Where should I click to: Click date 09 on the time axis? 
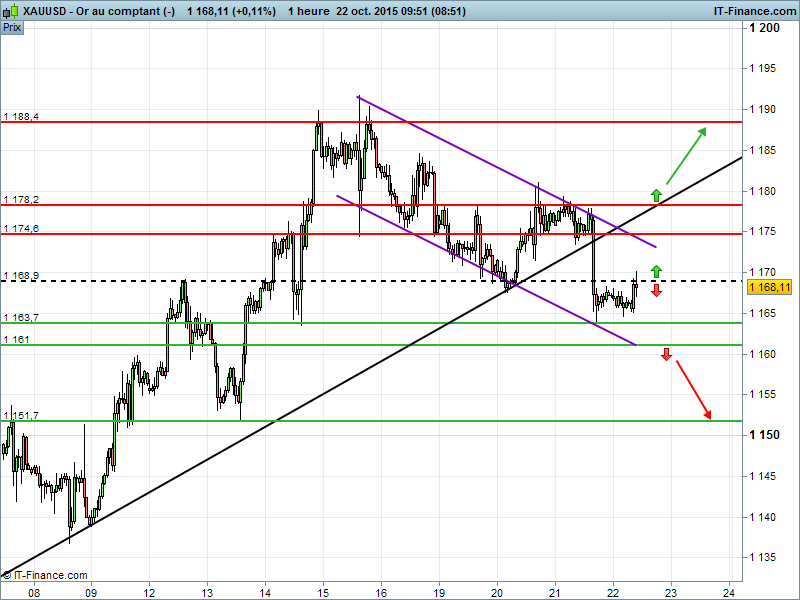coord(91,593)
